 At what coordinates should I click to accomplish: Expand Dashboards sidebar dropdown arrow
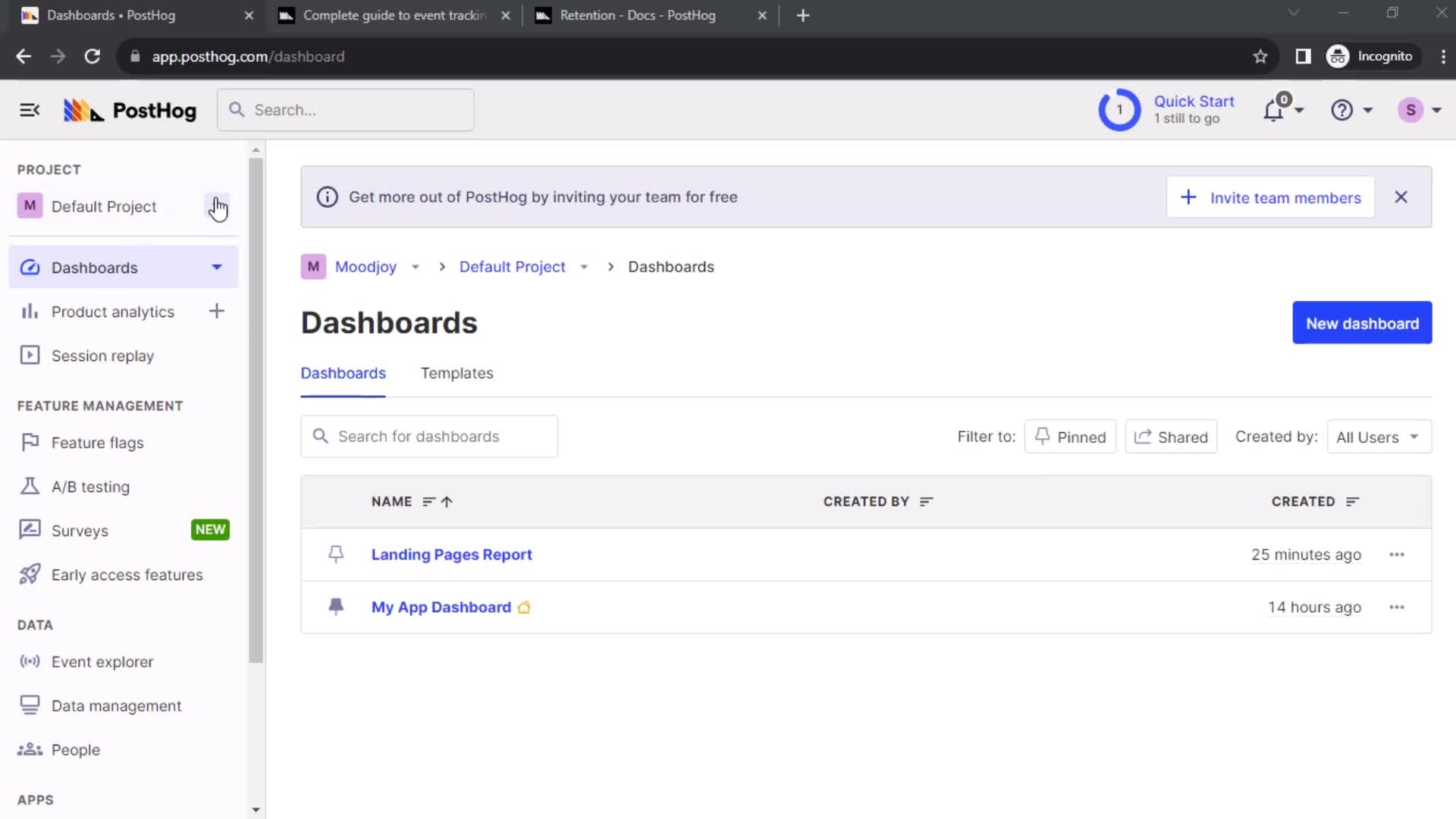click(x=216, y=267)
